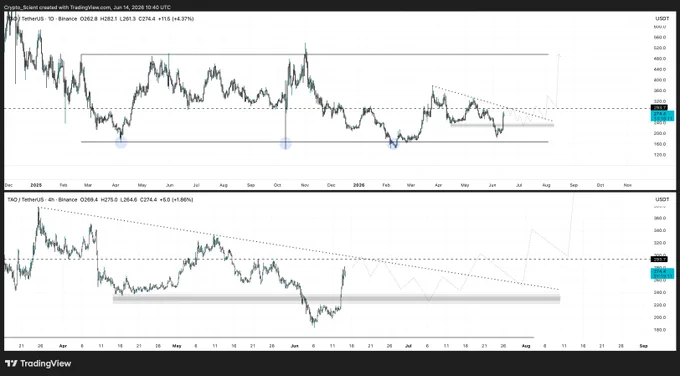Click the '2026' year label on the 1D time axis
Image resolution: width=680 pixels, height=376 pixels.
click(x=359, y=185)
